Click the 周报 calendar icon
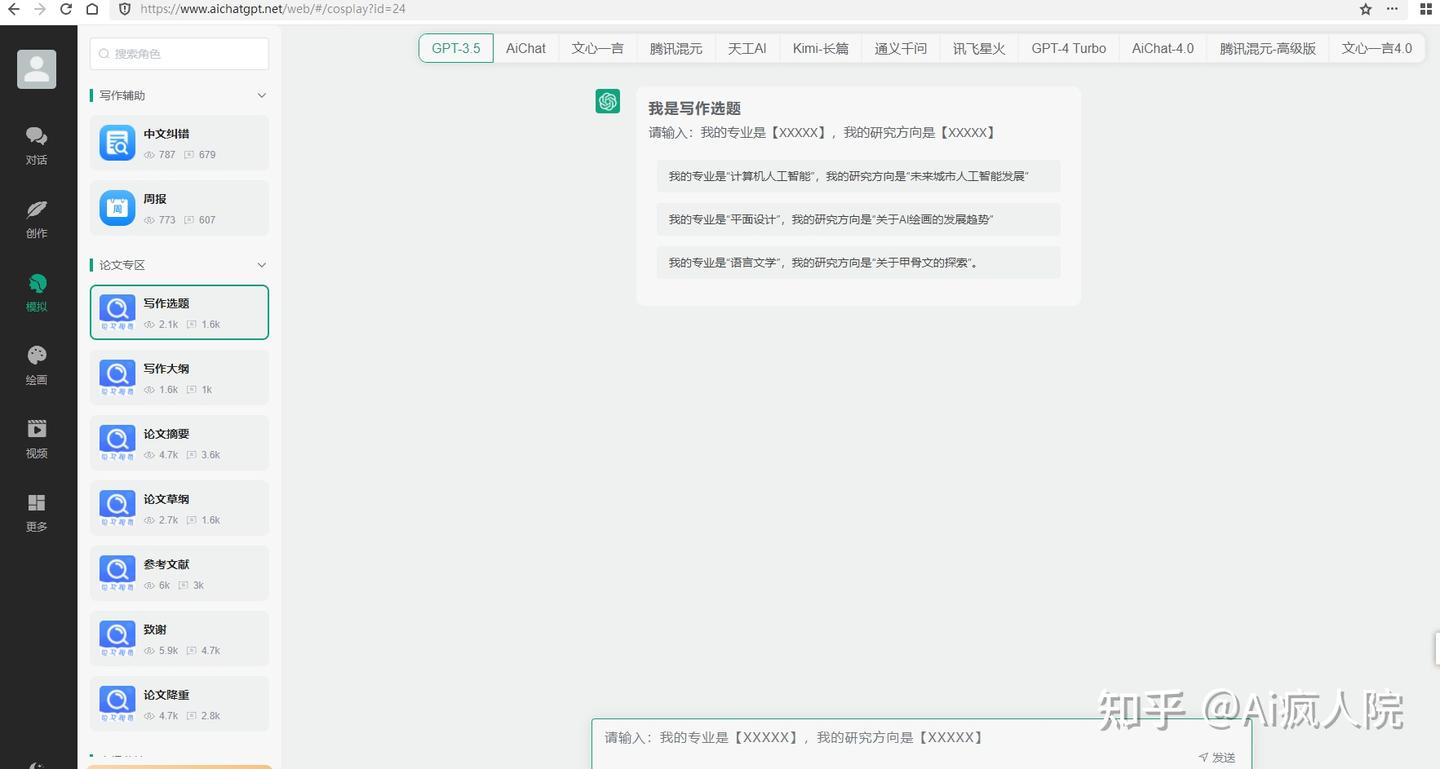Screen dimensions: 1440x769 117,208
